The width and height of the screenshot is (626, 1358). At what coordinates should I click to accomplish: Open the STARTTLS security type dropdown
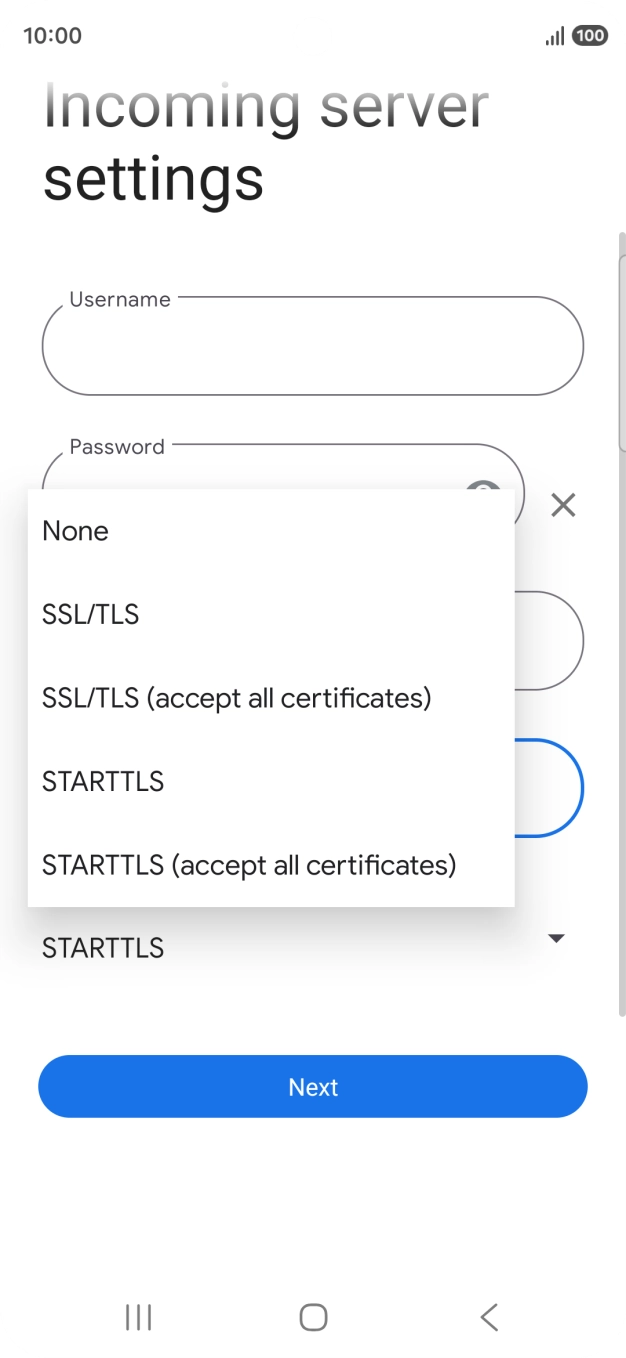point(300,947)
